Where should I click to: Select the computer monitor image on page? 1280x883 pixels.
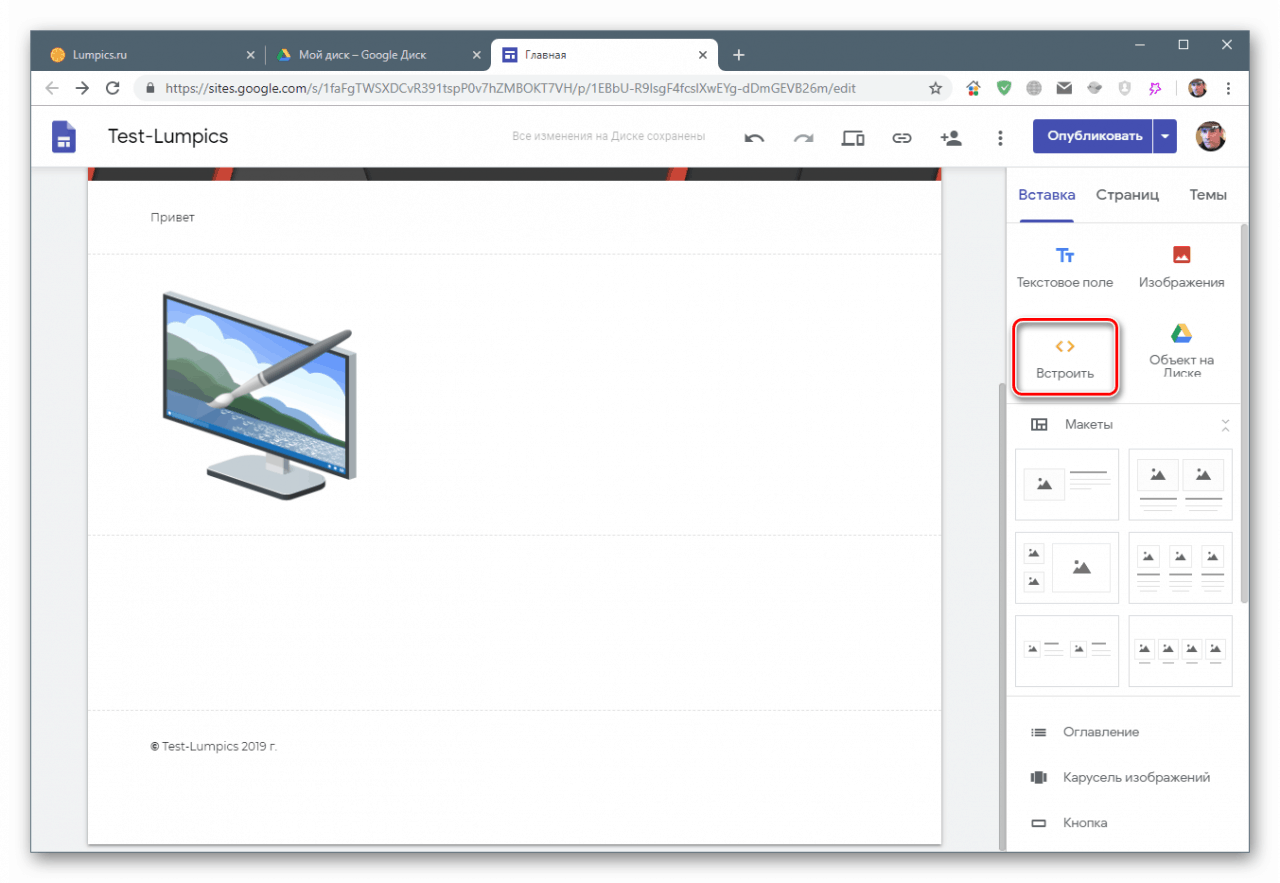coord(258,394)
